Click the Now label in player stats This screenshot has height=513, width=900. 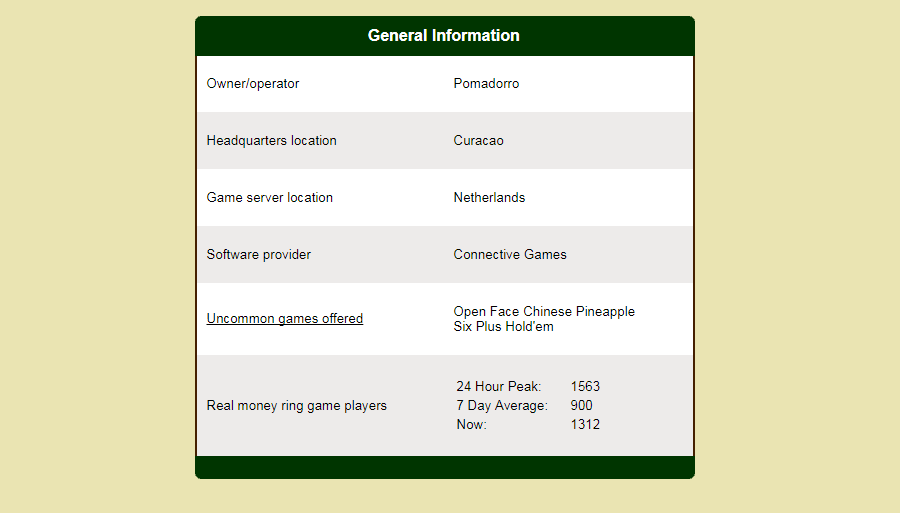click(471, 425)
